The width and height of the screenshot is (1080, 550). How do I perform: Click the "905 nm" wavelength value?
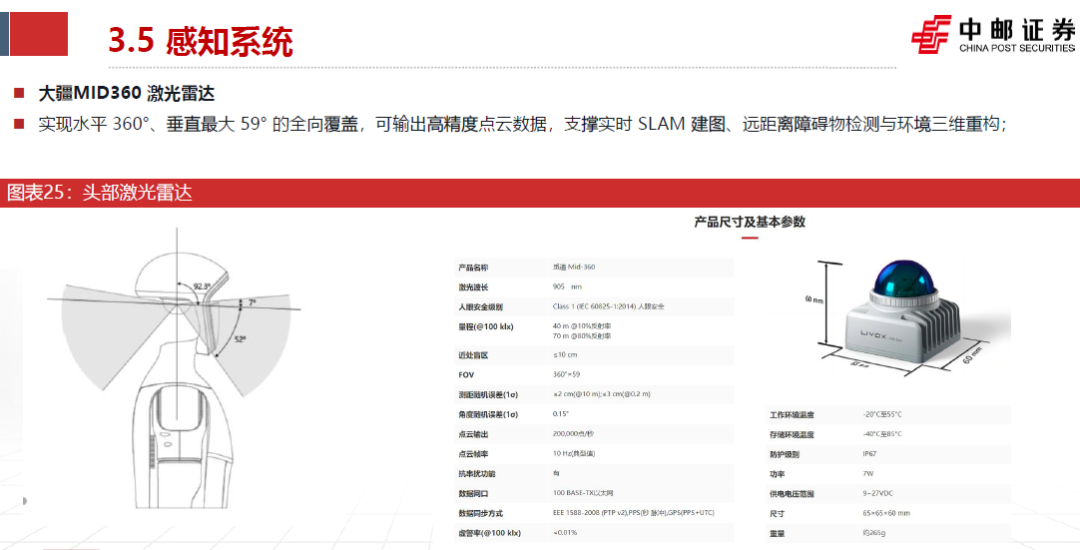coord(567,287)
